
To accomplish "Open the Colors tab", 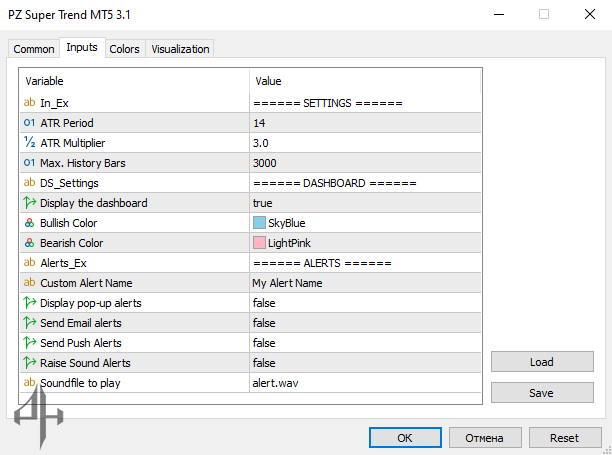I will point(125,49).
